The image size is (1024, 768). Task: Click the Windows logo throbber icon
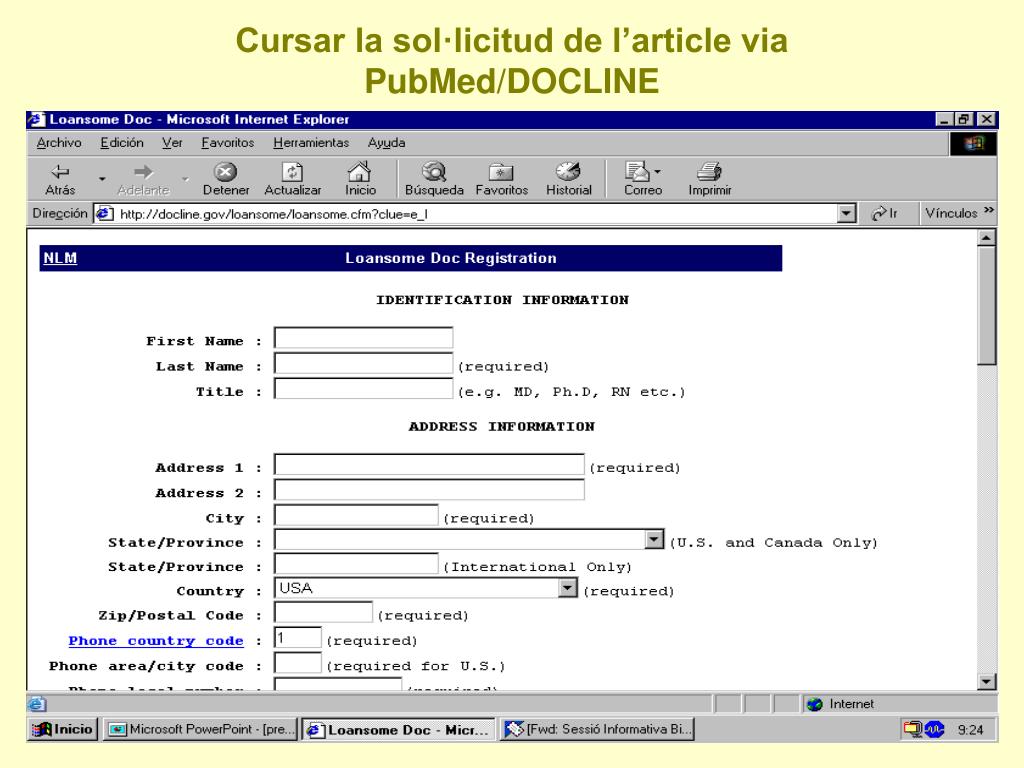tap(973, 144)
